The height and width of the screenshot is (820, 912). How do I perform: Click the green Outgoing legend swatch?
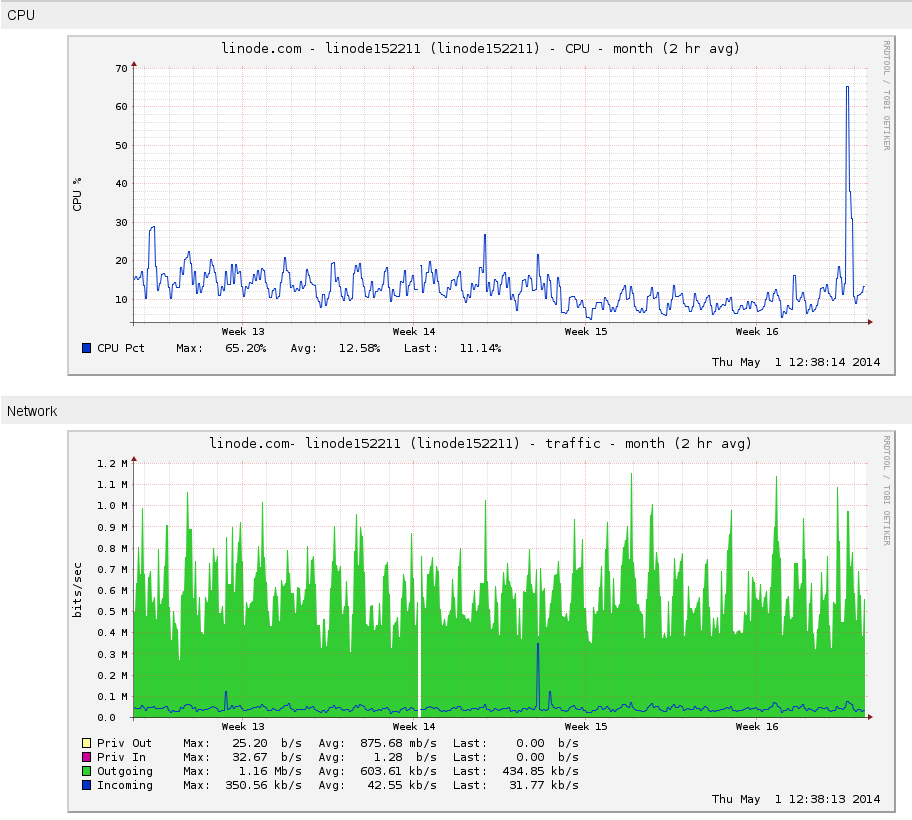[86, 771]
